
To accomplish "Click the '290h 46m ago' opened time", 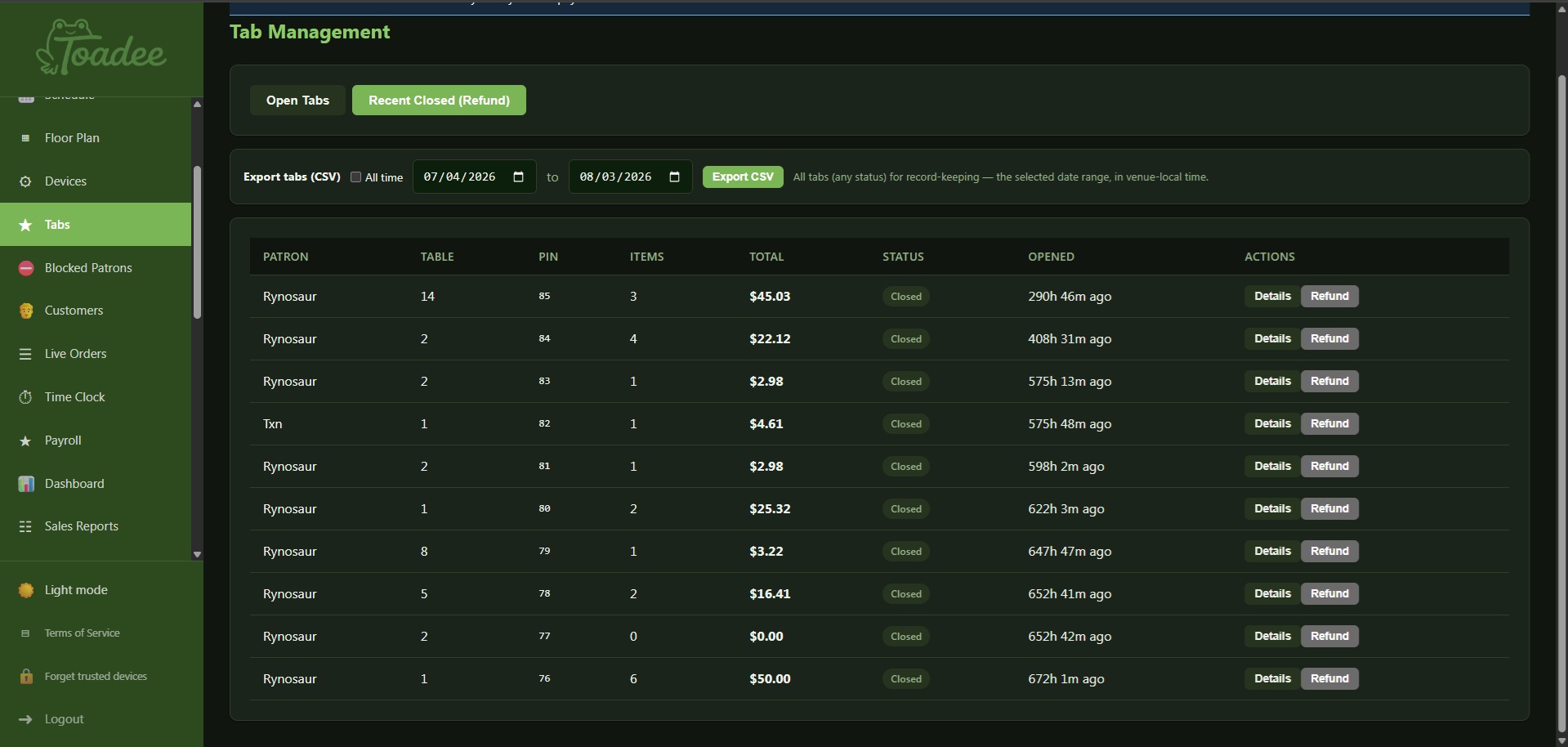I will coord(1070,297).
